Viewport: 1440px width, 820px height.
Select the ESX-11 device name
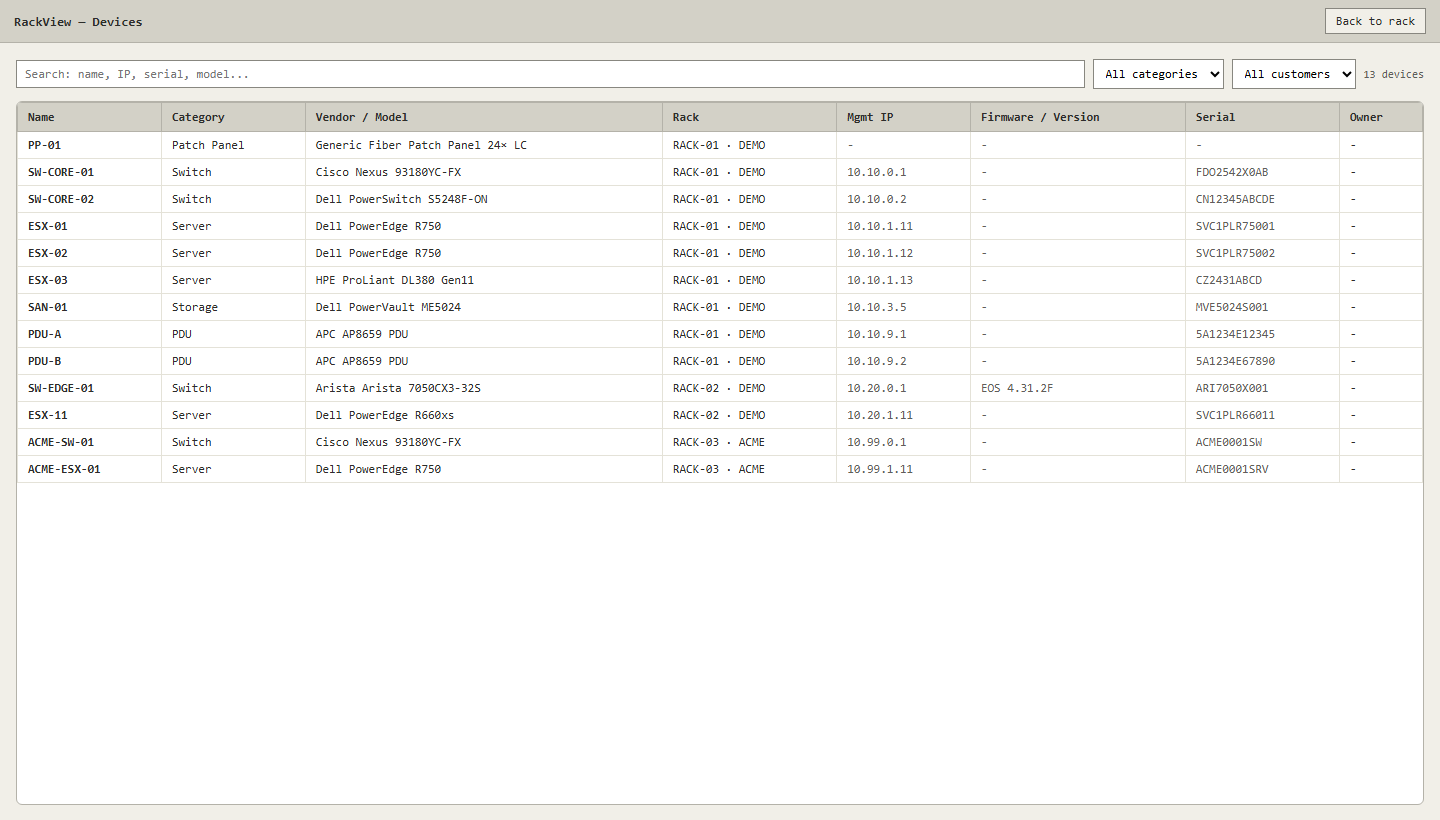pyautogui.click(x=48, y=415)
